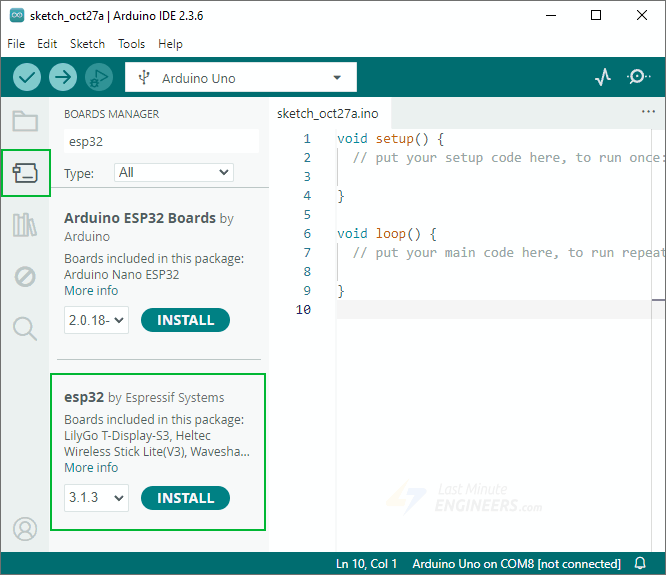Click Arduino Uno on COM8 status text

pos(516,564)
